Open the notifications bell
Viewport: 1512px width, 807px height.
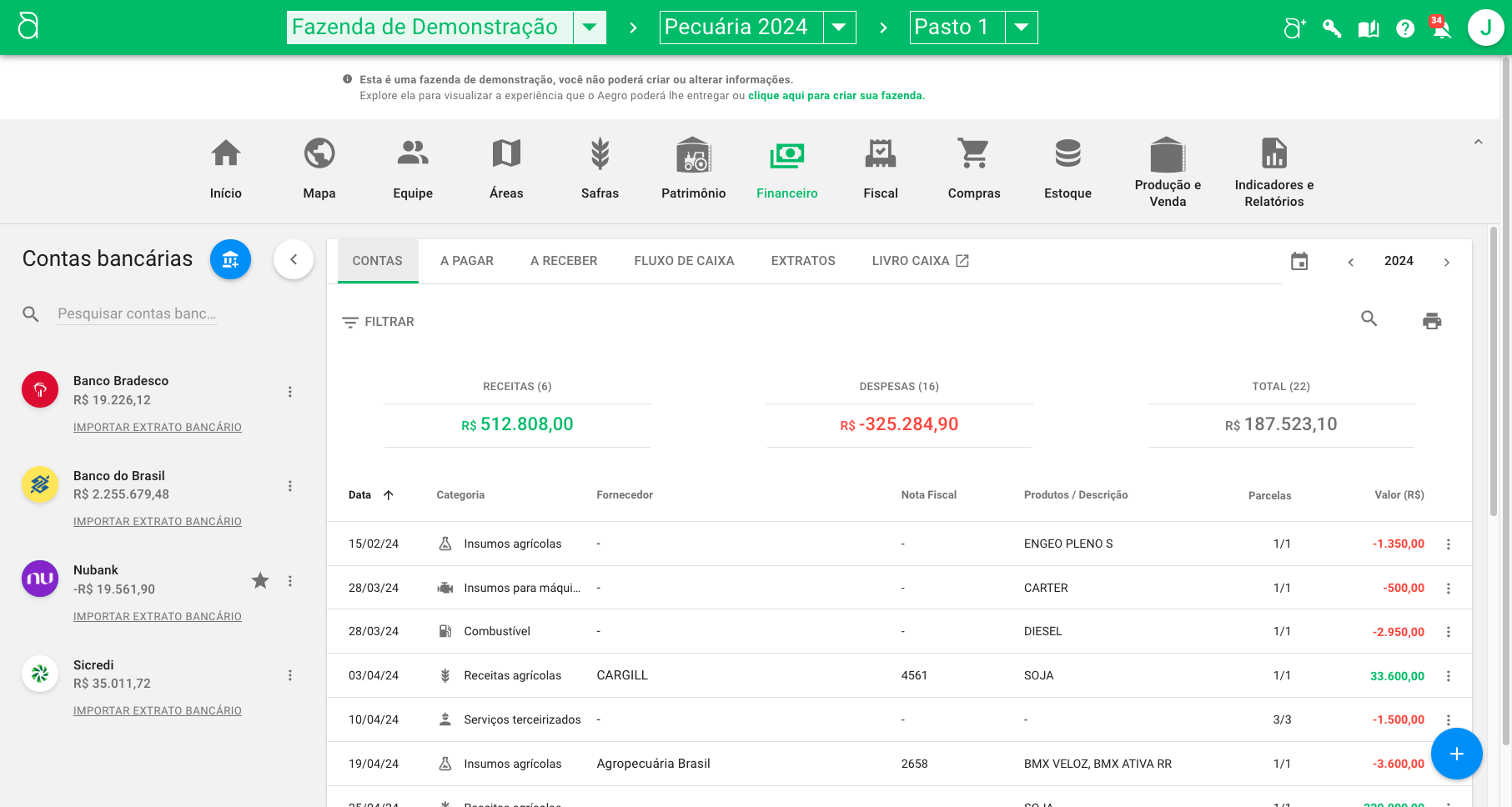point(1440,28)
